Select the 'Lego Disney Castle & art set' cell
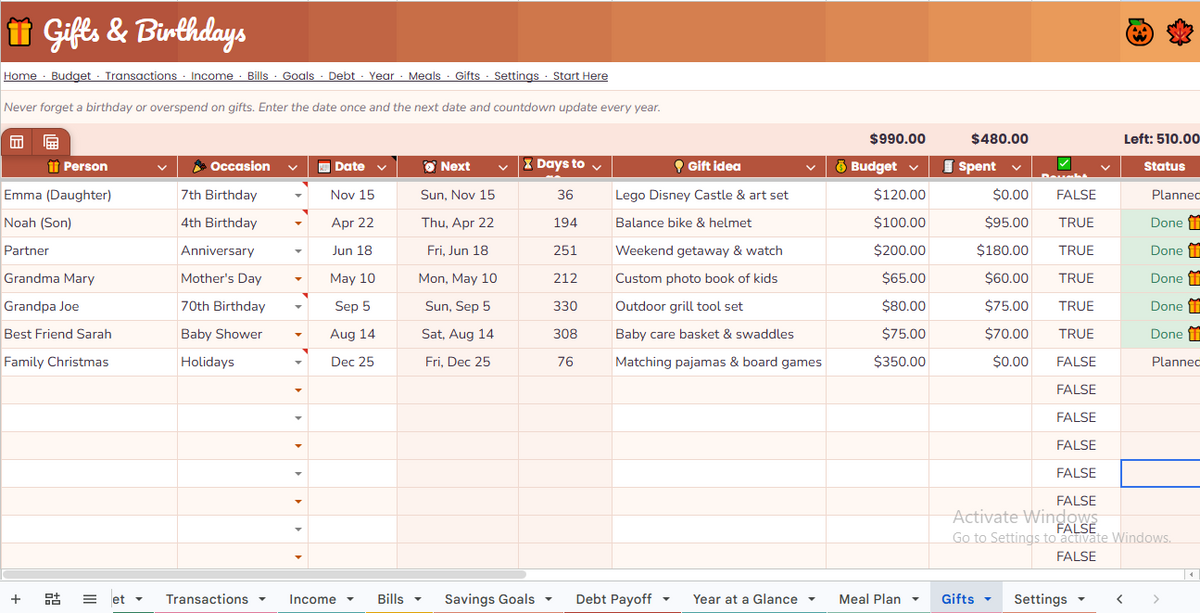The image size is (1200, 613). point(719,195)
